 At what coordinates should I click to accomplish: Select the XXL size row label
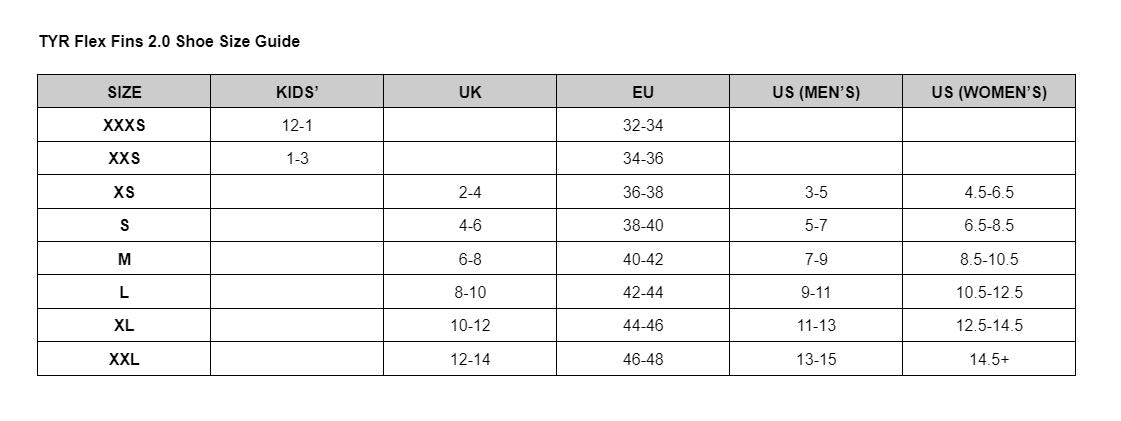click(124, 359)
